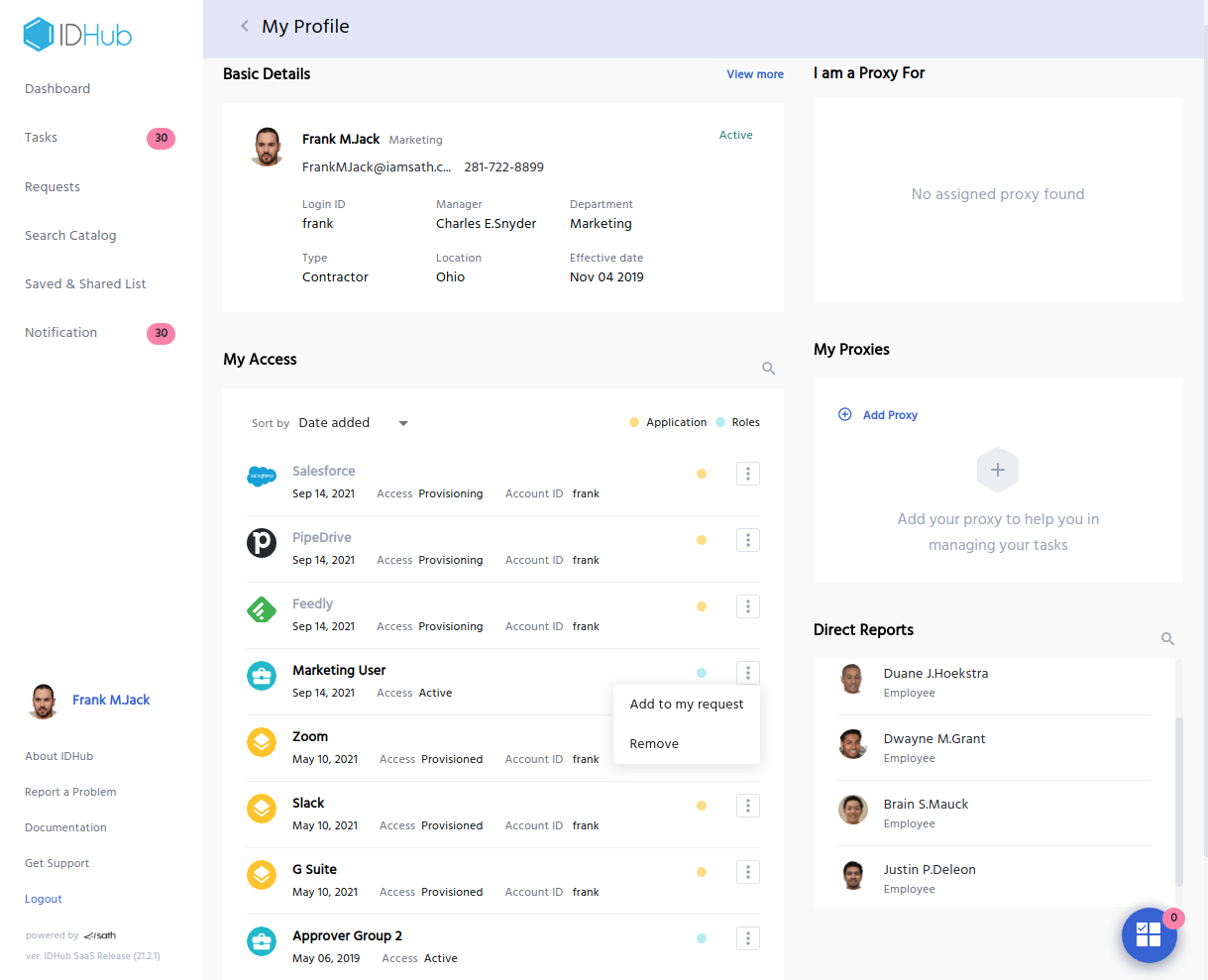Select Add to my request from context menu

[687, 704]
